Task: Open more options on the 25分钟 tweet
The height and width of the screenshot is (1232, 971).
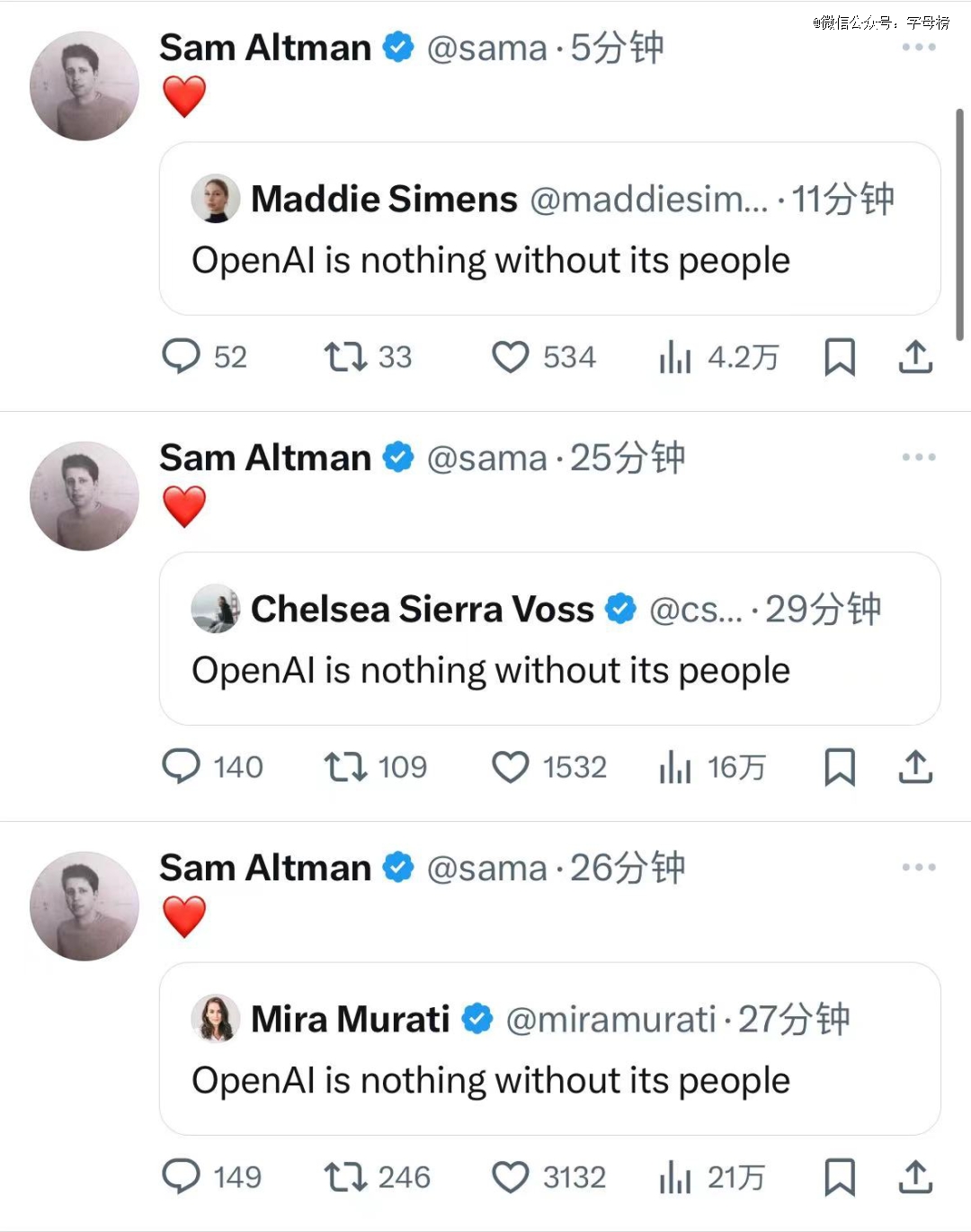Action: 919,457
